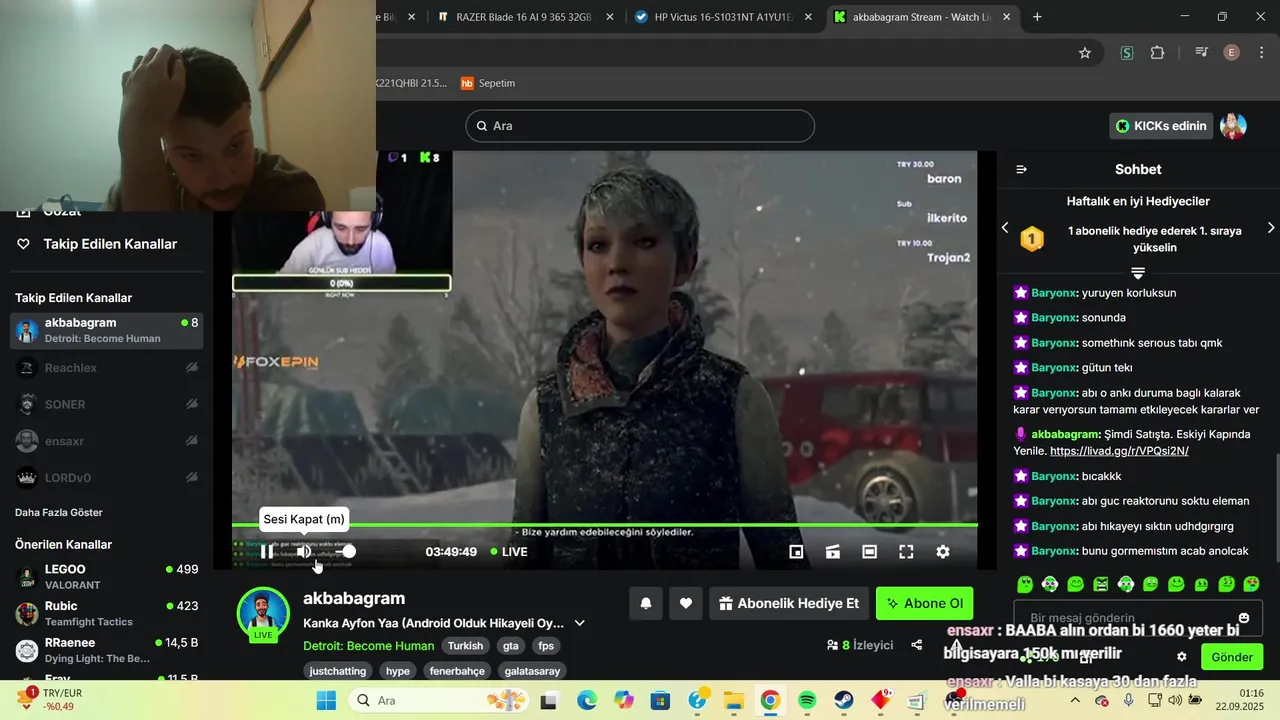Click the green S extension icon
Screen dimensions: 1280x720
coord(1127,53)
